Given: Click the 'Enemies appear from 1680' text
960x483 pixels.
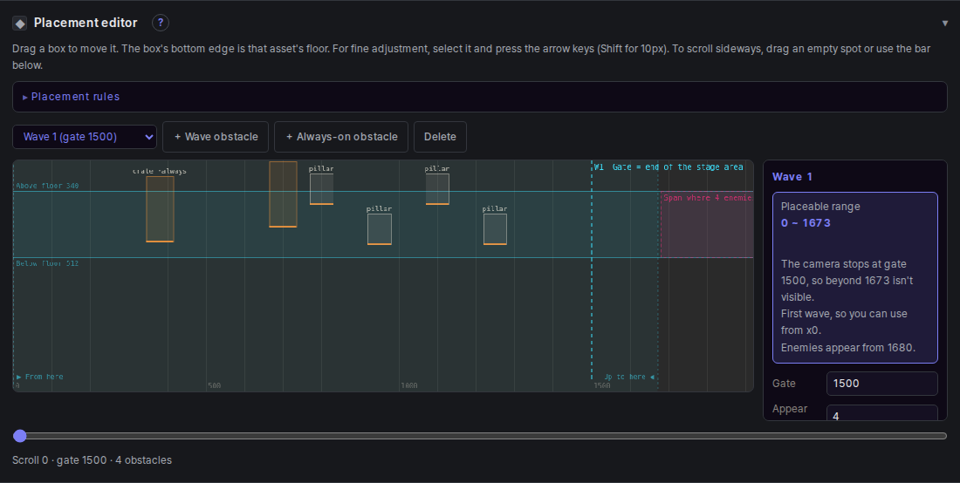Looking at the screenshot, I should point(848,347).
